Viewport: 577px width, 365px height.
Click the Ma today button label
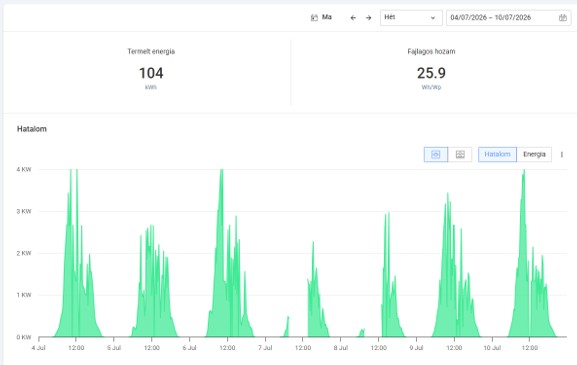(327, 17)
